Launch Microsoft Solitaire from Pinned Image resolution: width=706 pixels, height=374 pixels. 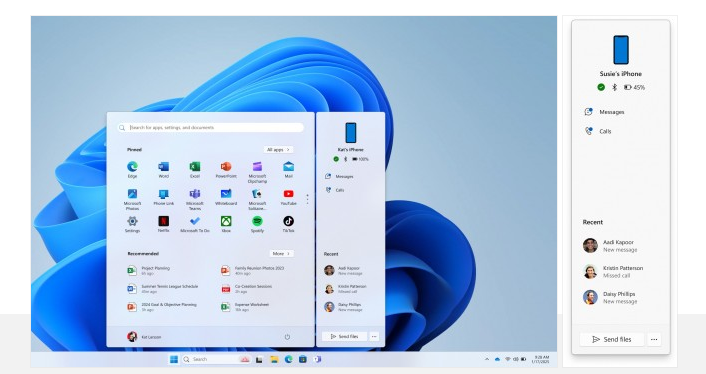pyautogui.click(x=257, y=199)
